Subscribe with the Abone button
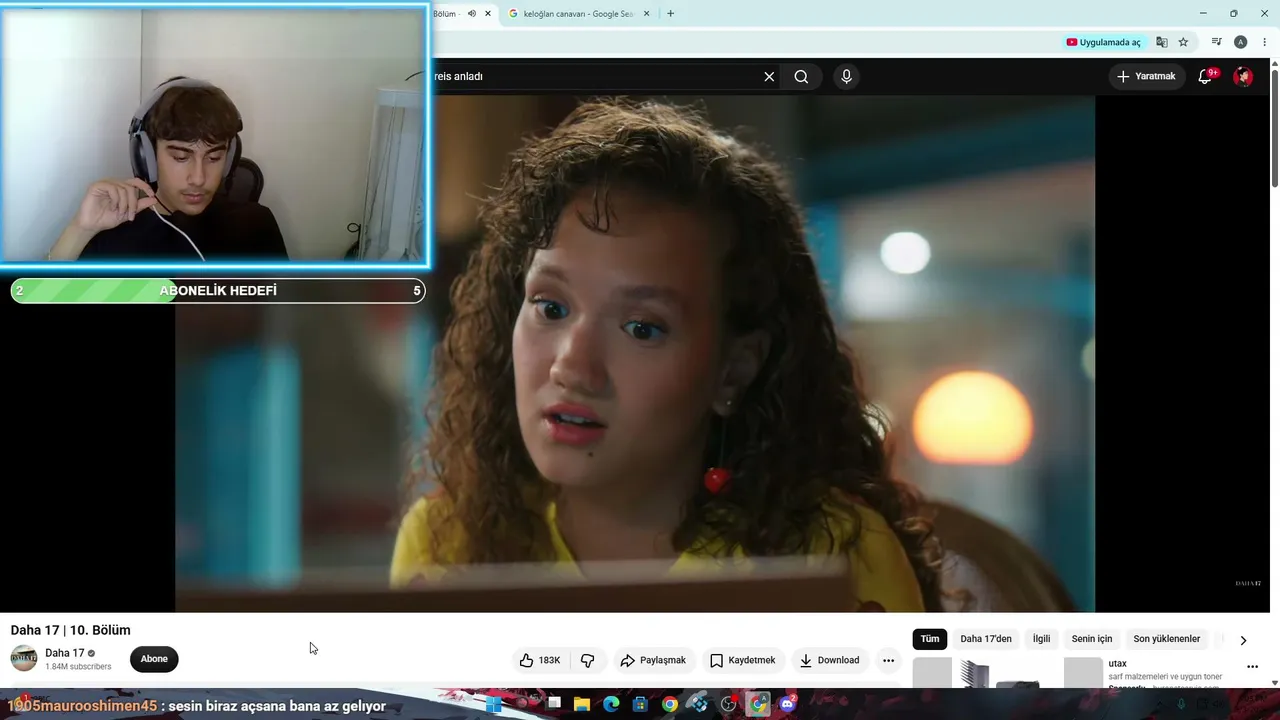1280x720 pixels. click(154, 659)
